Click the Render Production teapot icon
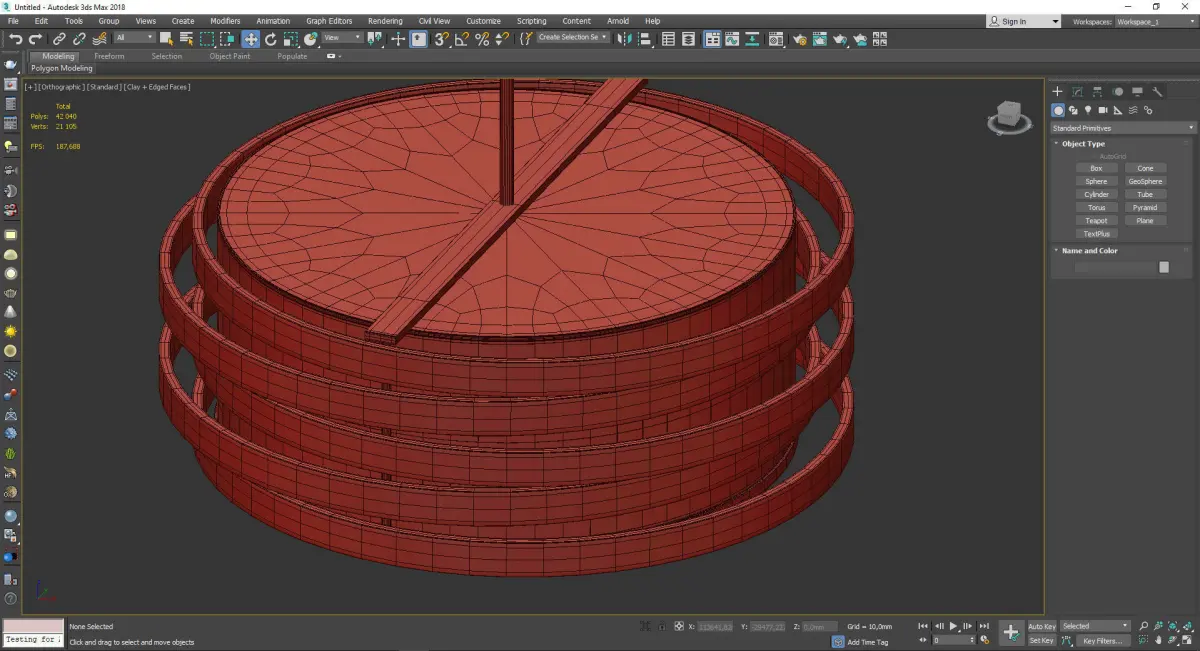 [840, 39]
